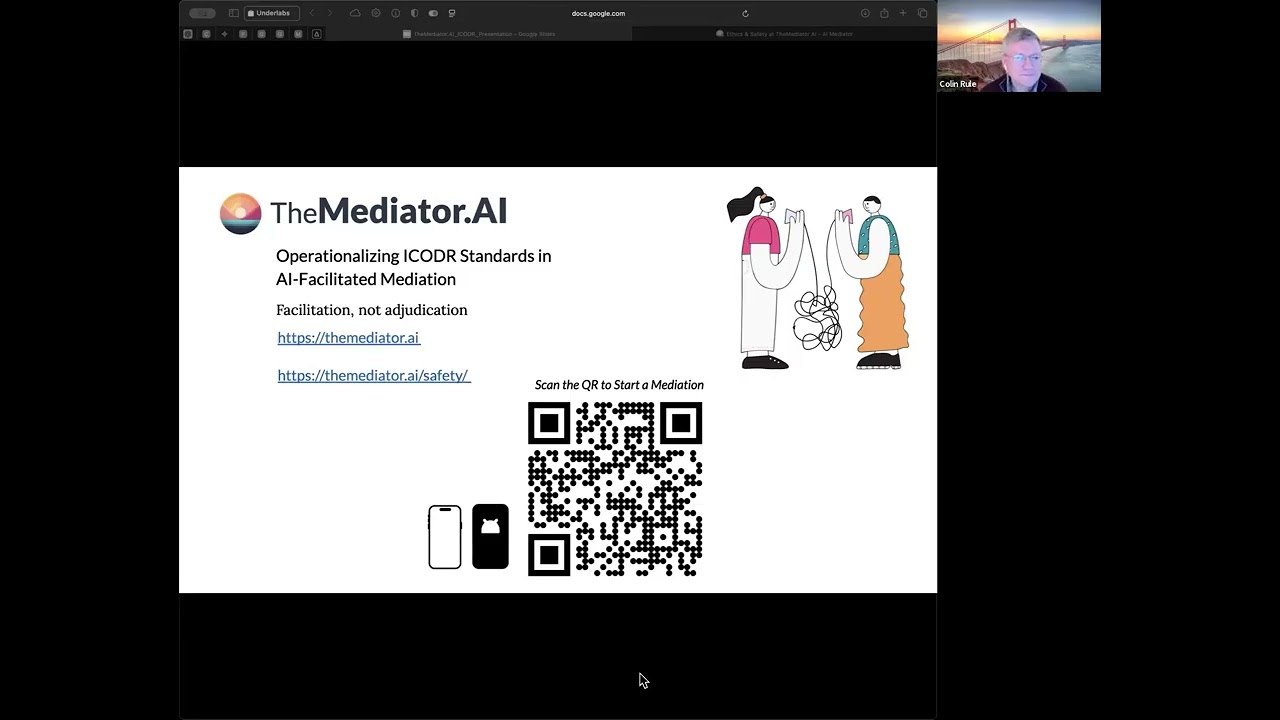Click the shield privacy report icon
Viewport: 1280px width, 720px height.
click(x=414, y=13)
